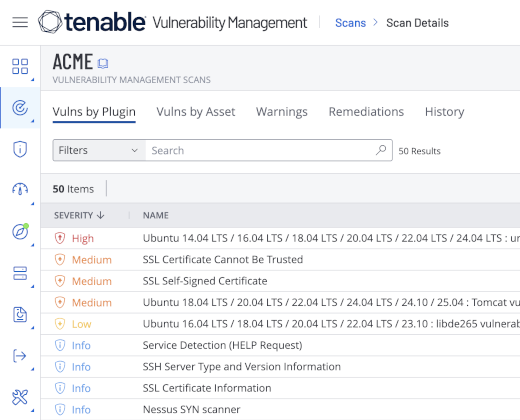Open the Ubuntu 16.04 libde265 vulnerability row
Viewport: 520px width, 420px height.
[280, 324]
